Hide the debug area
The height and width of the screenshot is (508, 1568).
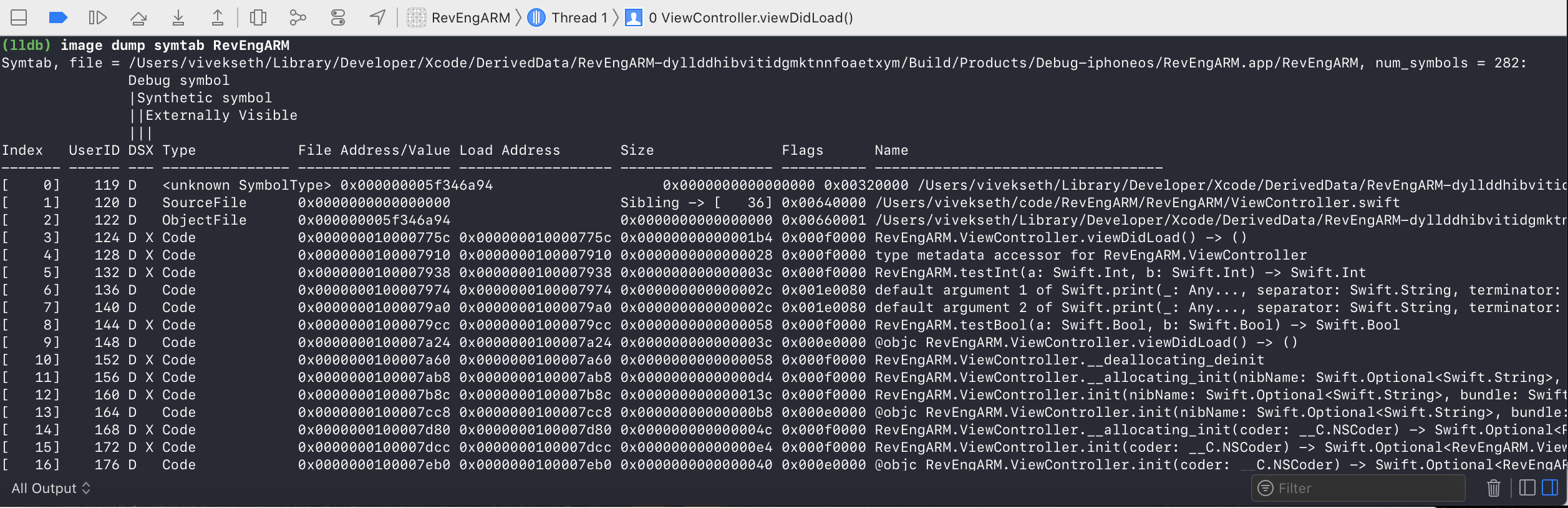pyautogui.click(x=19, y=17)
